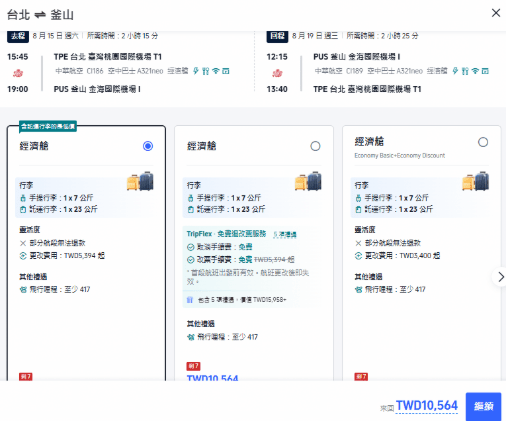Click the arrival time 19:00

click(18, 89)
